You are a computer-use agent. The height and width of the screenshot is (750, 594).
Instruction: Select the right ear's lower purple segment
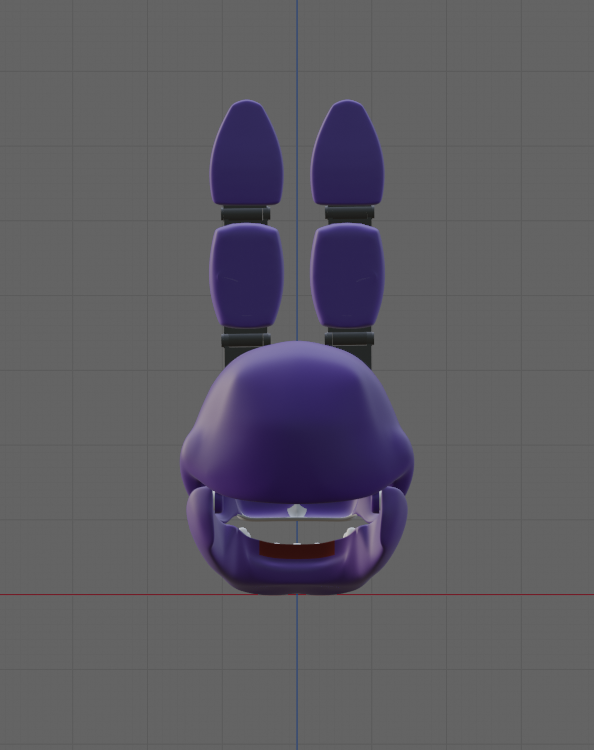[x=347, y=276]
